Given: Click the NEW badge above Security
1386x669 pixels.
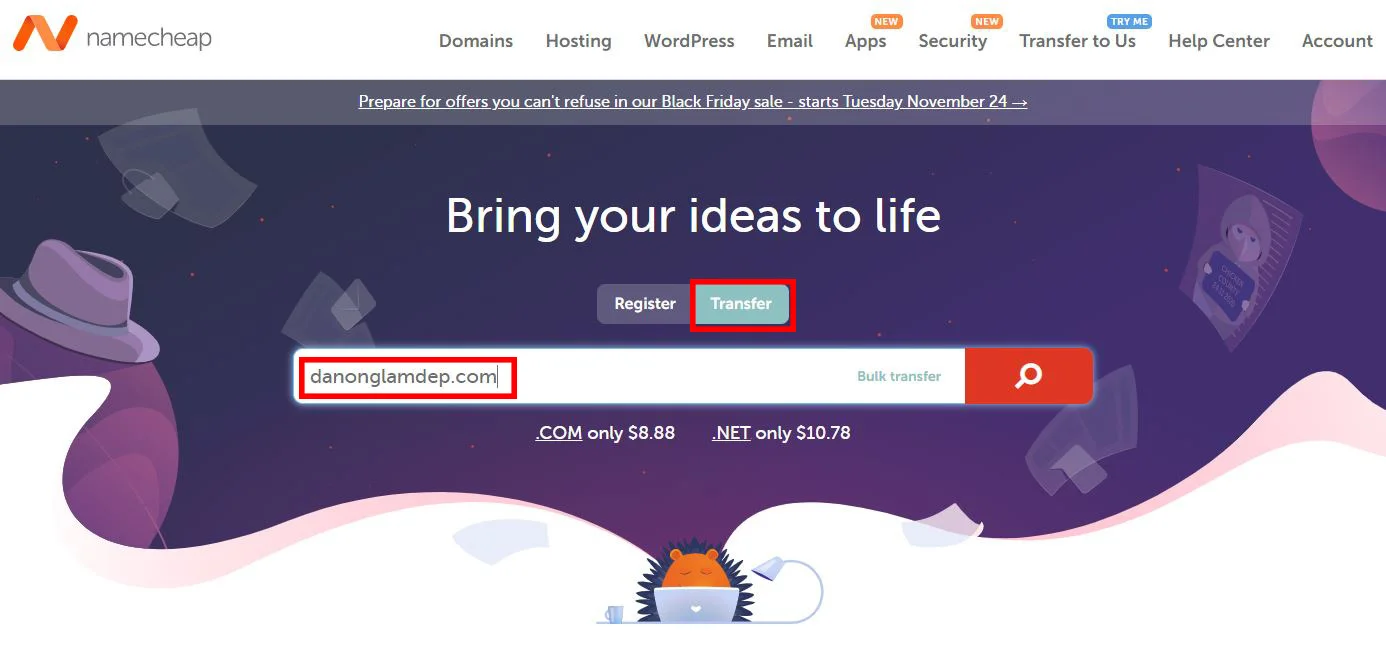Looking at the screenshot, I should click(x=986, y=20).
